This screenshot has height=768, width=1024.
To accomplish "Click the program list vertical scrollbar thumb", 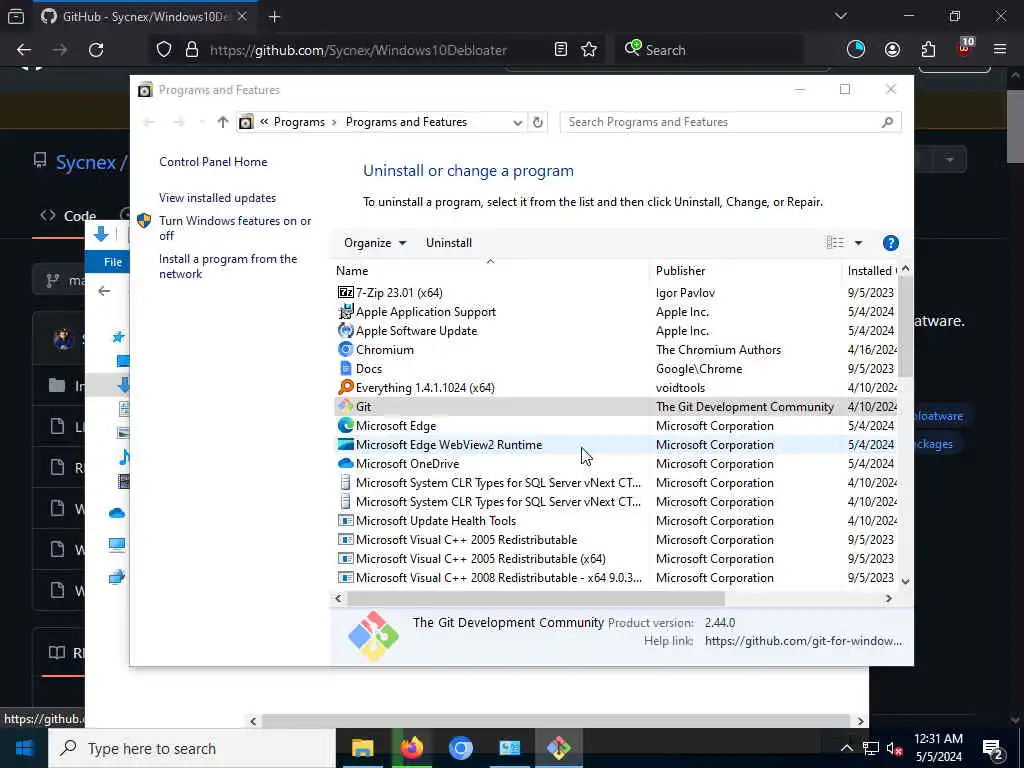I will (905, 327).
